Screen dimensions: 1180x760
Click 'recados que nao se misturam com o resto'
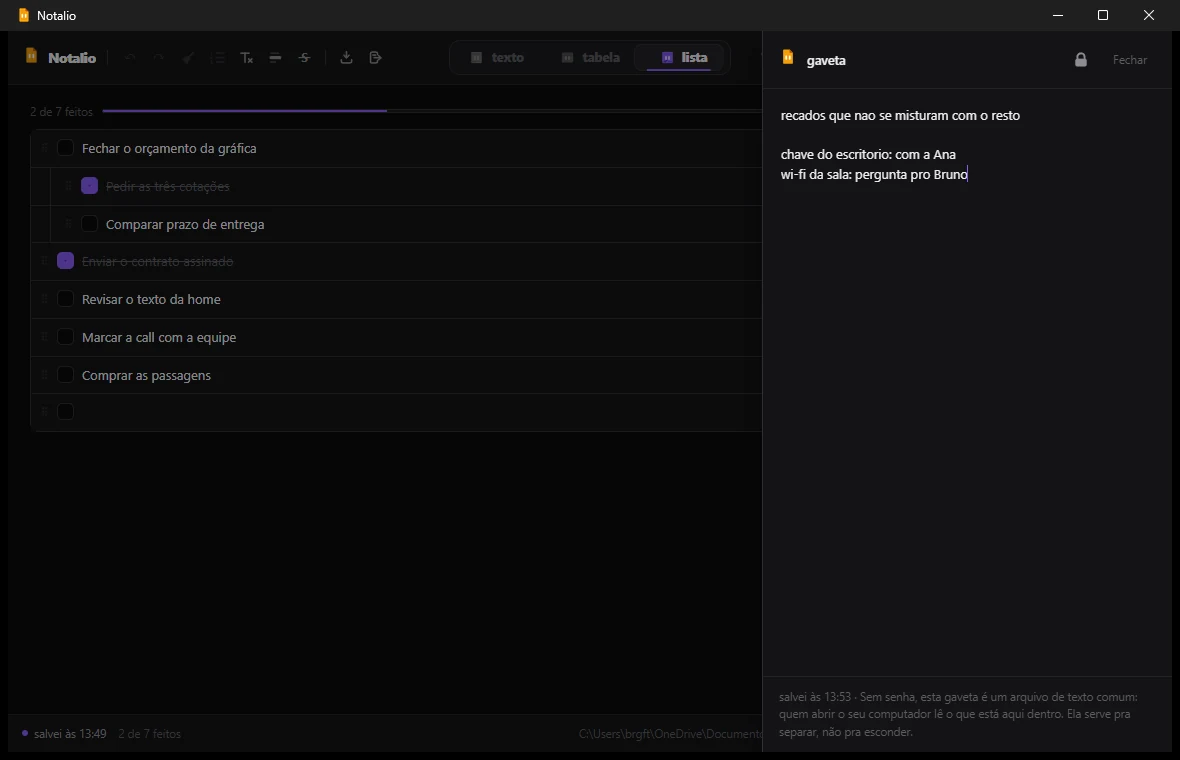click(900, 116)
